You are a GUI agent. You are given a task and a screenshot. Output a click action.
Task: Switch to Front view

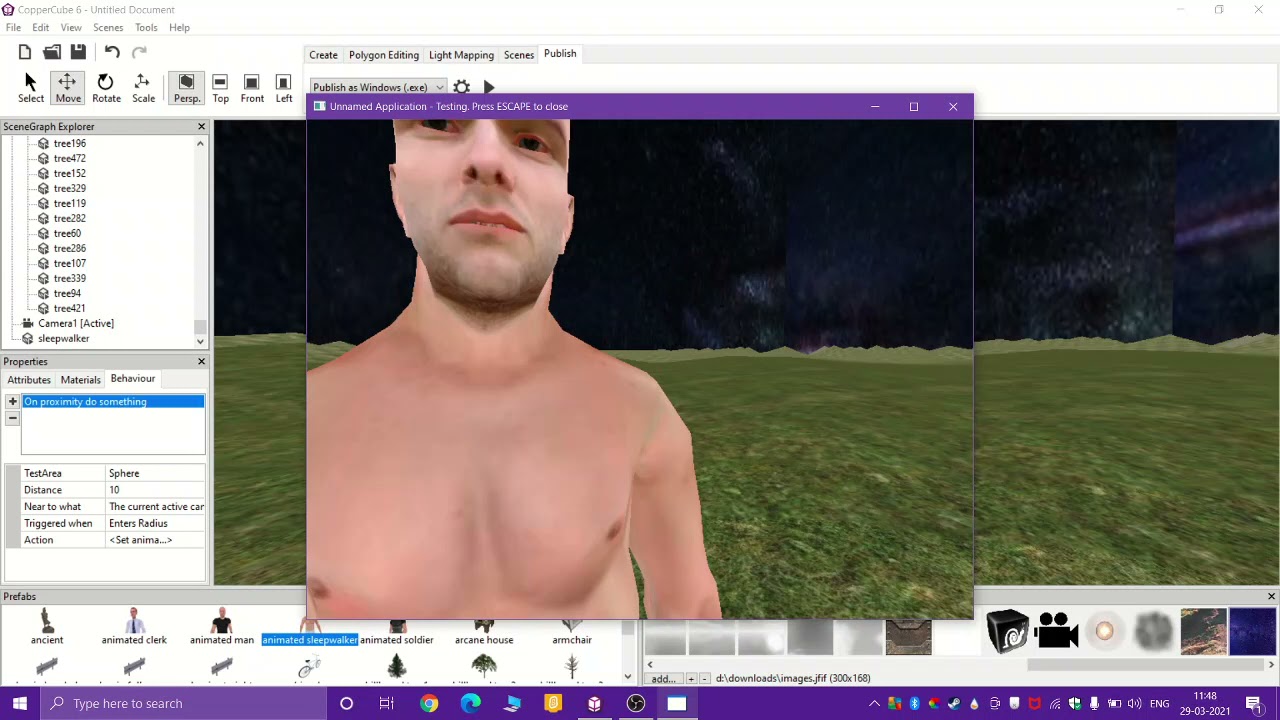[252, 88]
